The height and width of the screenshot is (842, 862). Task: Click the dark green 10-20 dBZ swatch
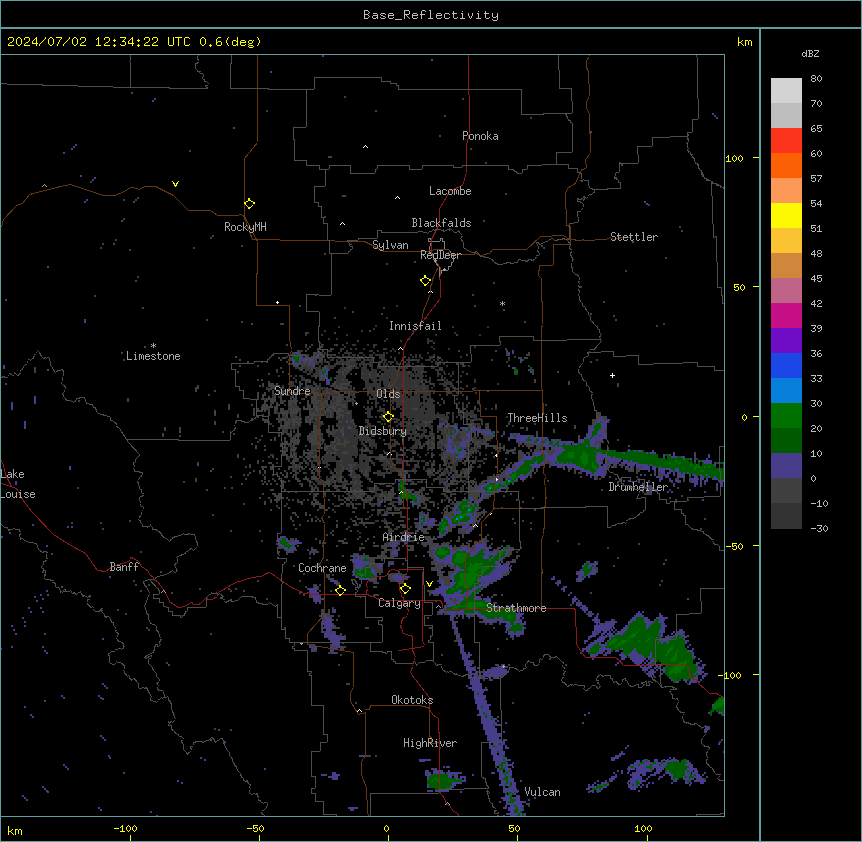[x=786, y=441]
